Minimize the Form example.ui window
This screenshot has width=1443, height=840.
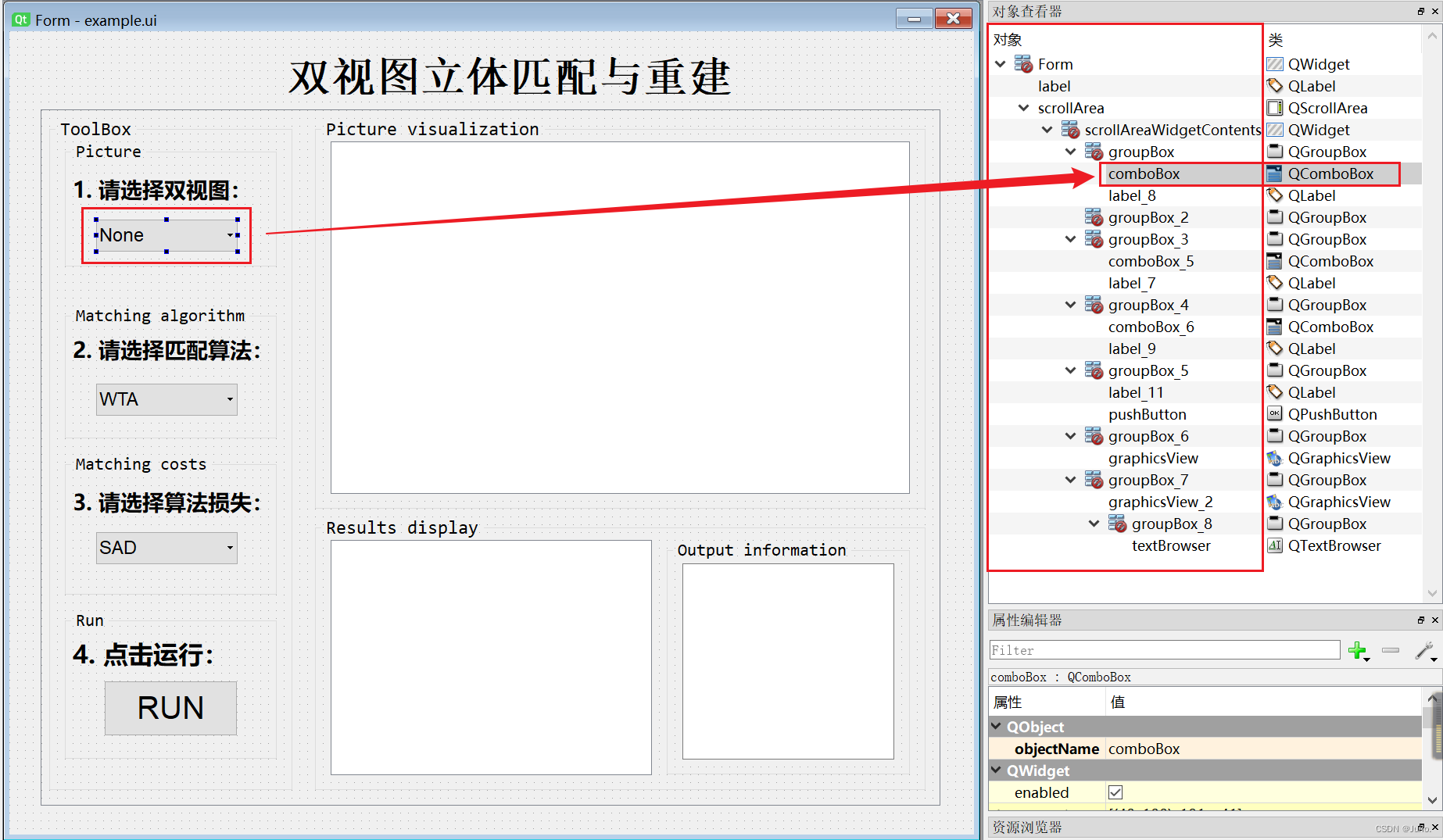pyautogui.click(x=914, y=19)
